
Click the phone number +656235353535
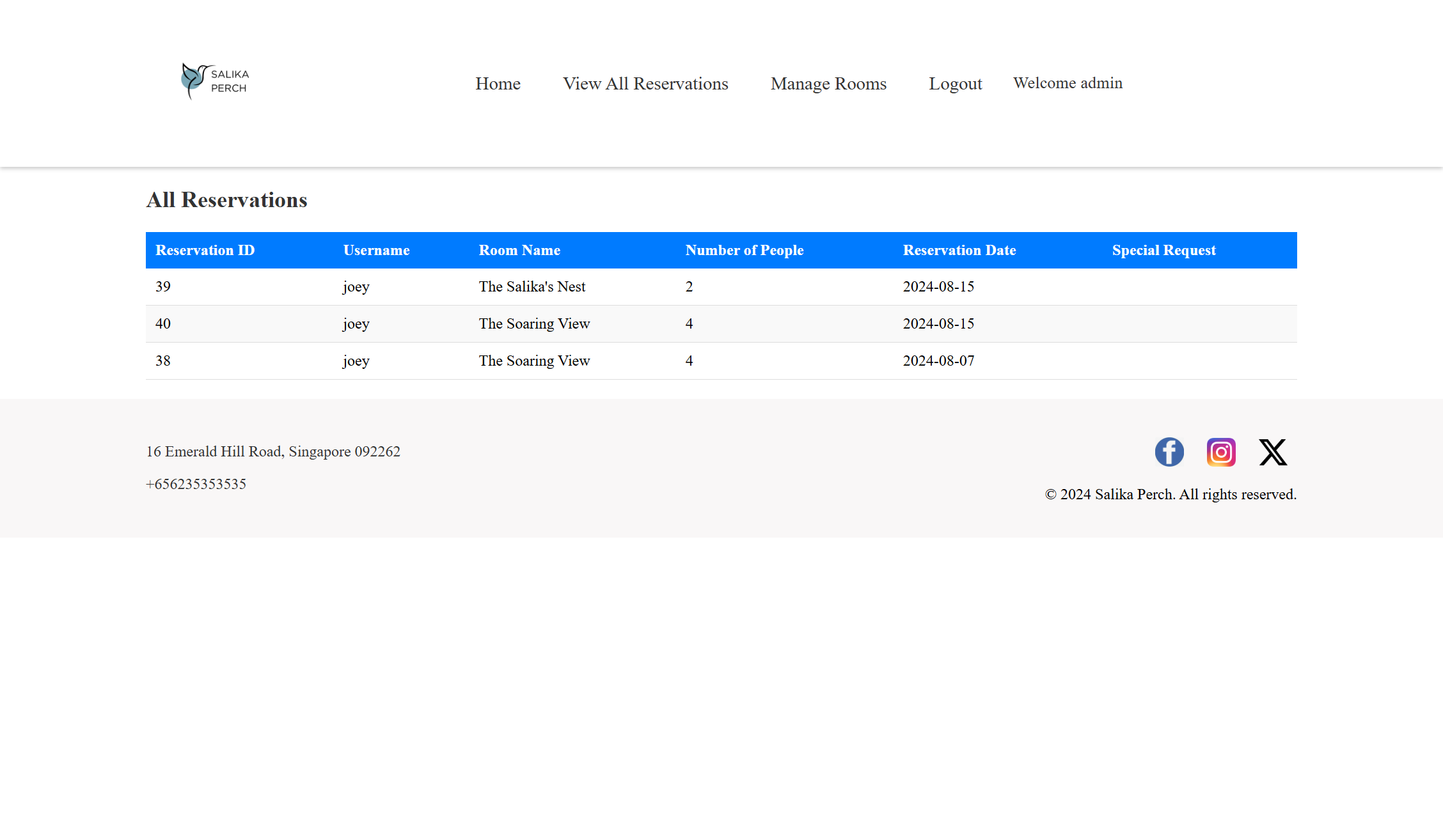click(x=196, y=484)
